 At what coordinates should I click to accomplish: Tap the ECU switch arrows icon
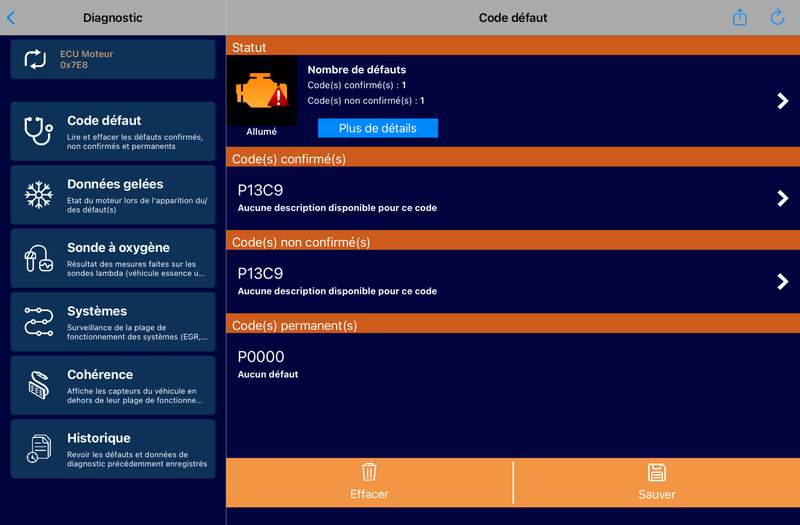(35, 59)
